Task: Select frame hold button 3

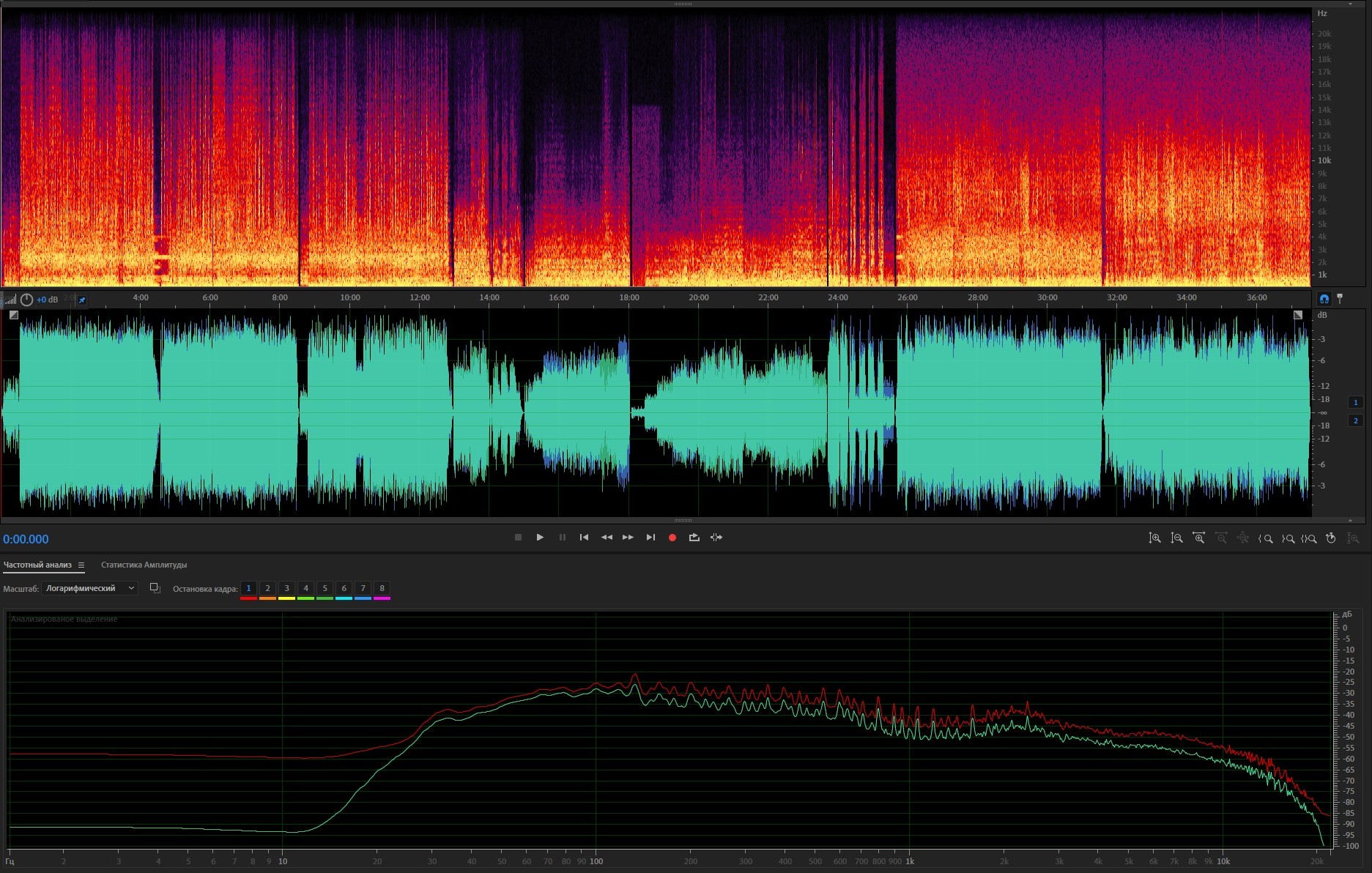Action: 286,588
